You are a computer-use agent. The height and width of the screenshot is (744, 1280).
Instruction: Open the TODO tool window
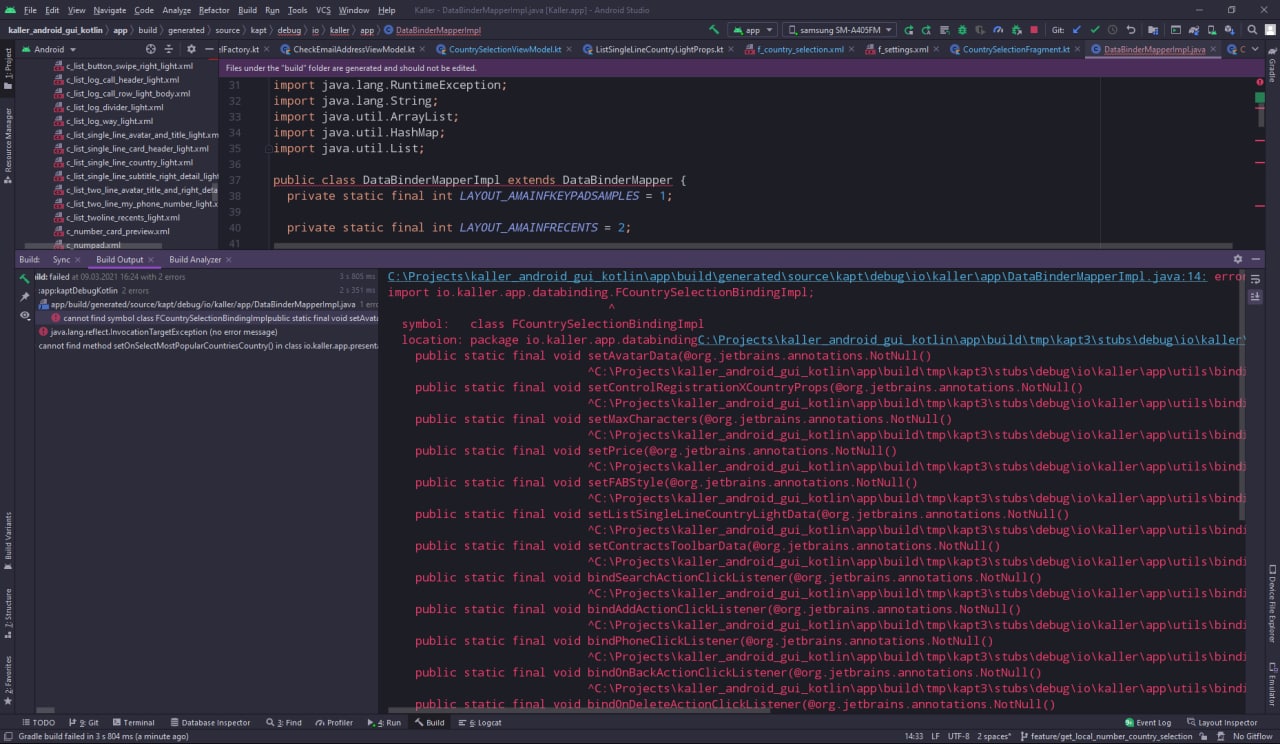[37, 722]
